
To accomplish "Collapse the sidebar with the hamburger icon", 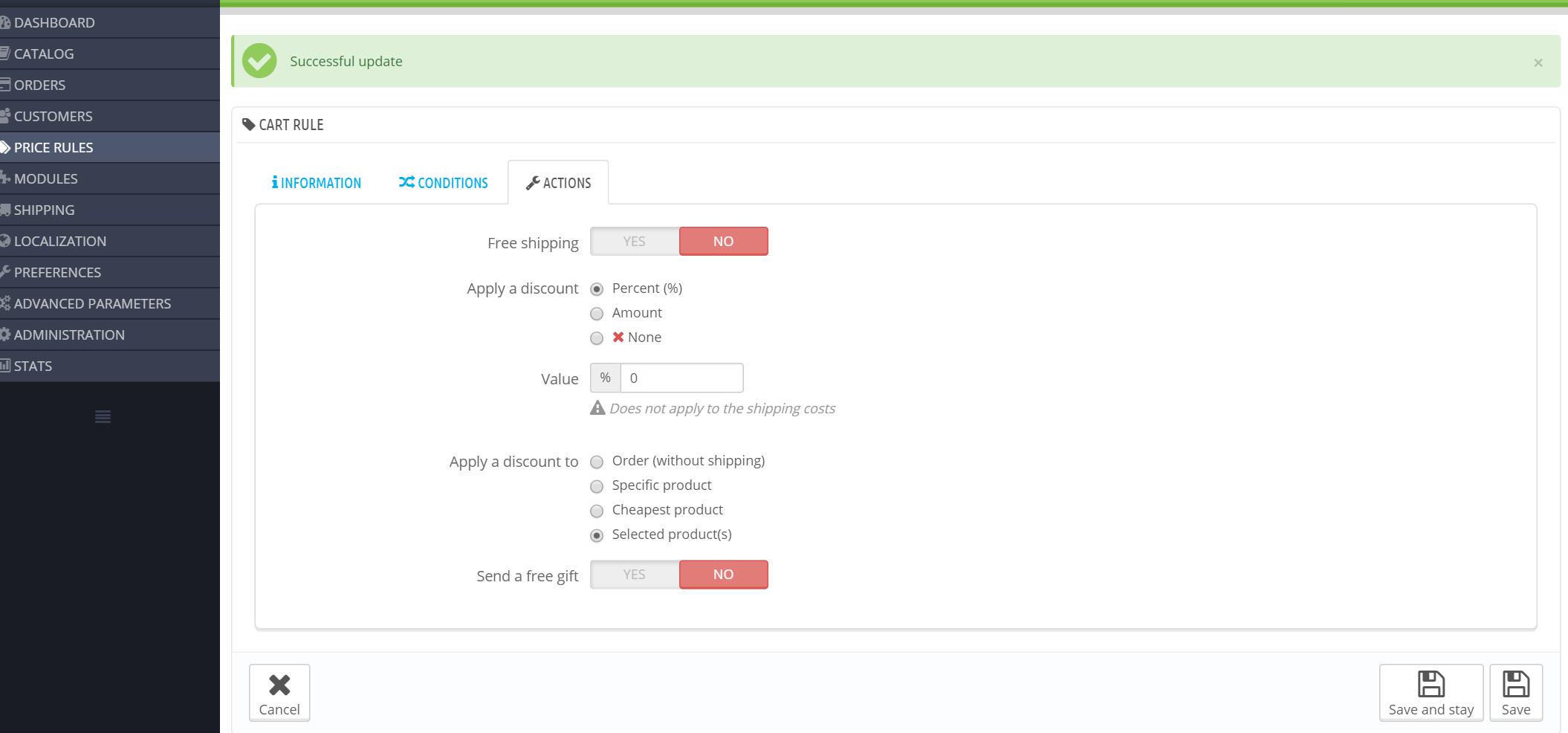I will point(103,417).
